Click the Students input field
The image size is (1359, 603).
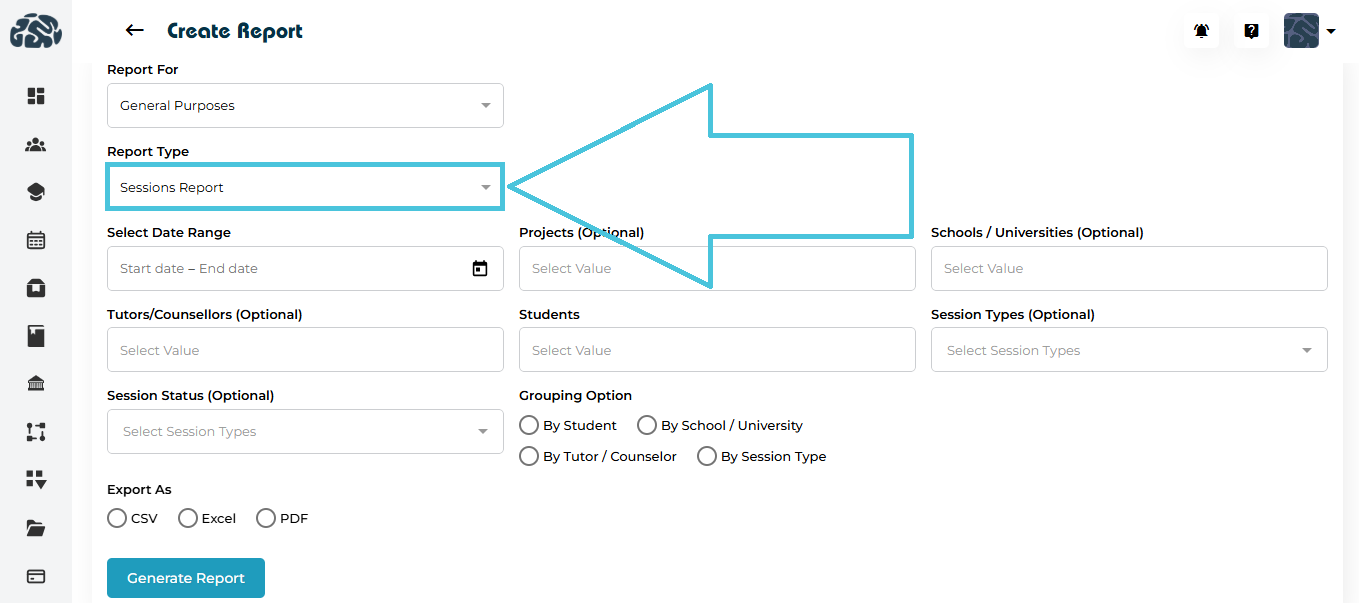717,350
